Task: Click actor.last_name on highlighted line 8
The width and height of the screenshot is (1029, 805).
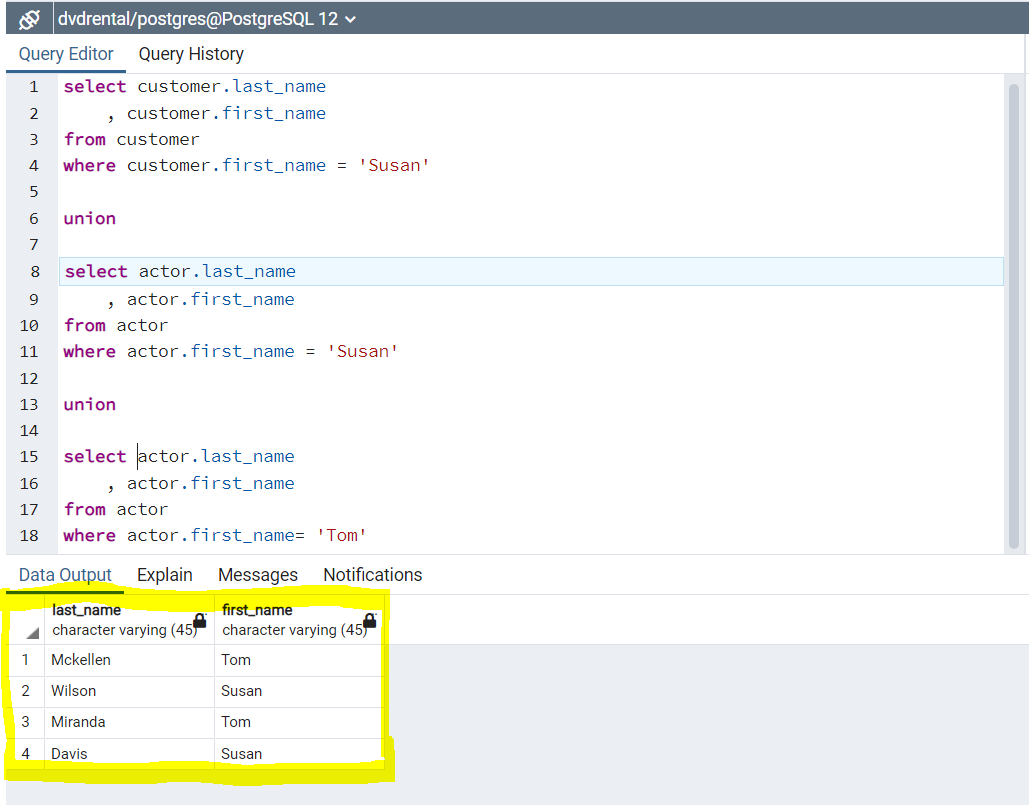Action: tap(217, 272)
